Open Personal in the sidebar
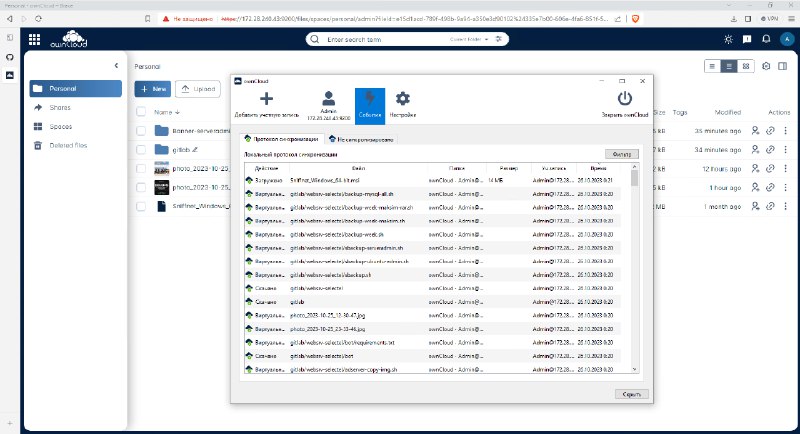The width and height of the screenshot is (800, 434). (76, 88)
